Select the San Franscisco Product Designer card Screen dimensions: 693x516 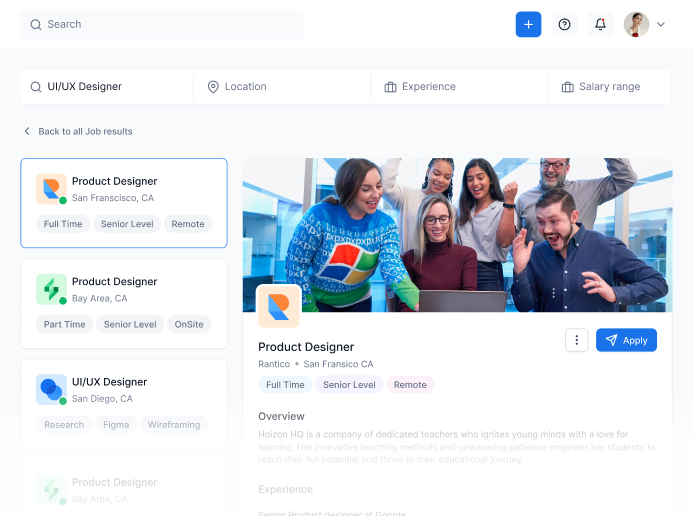124,203
